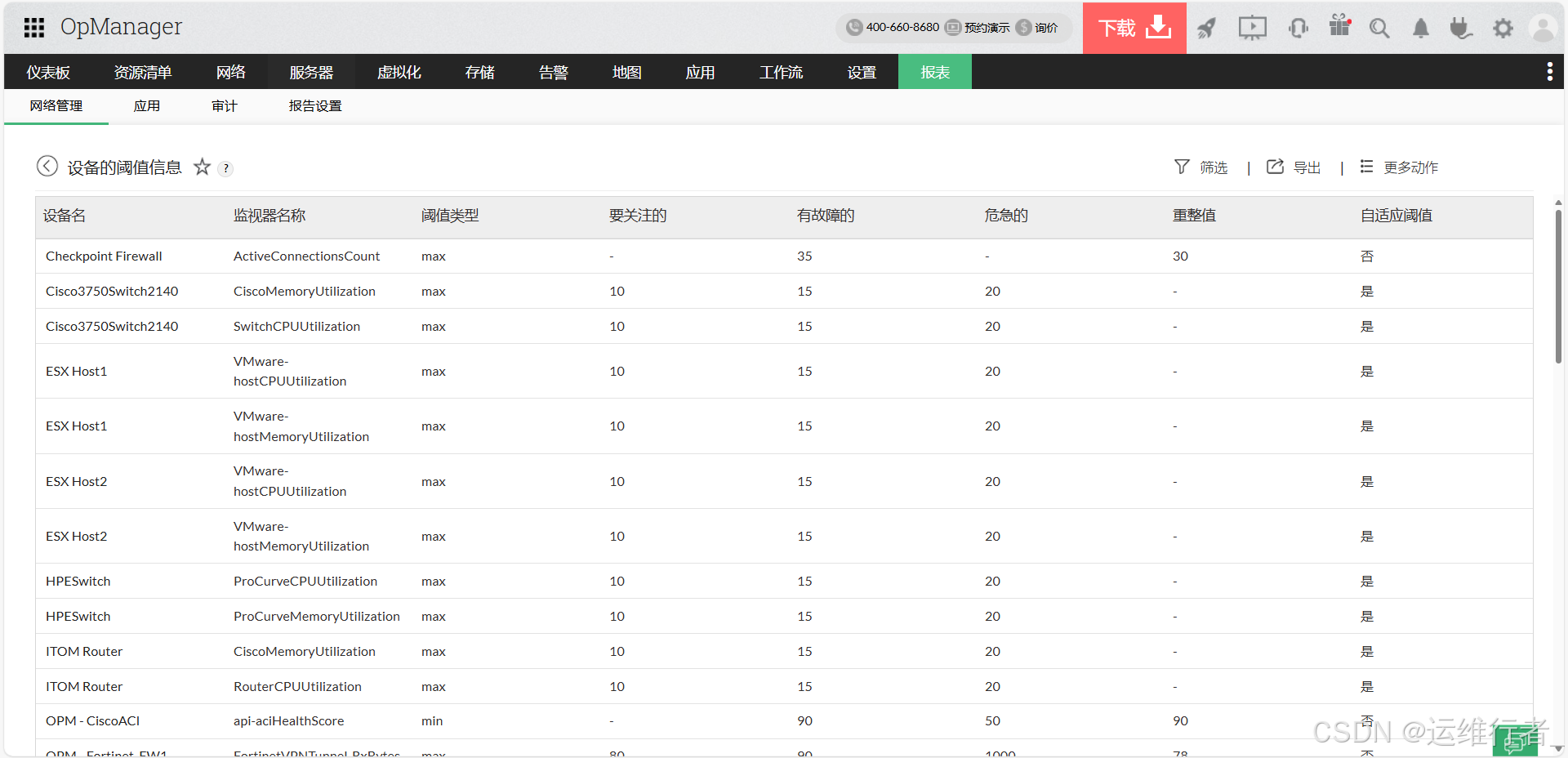Click the 筛选 filter button
This screenshot has height=758, width=1568.
1201,167
